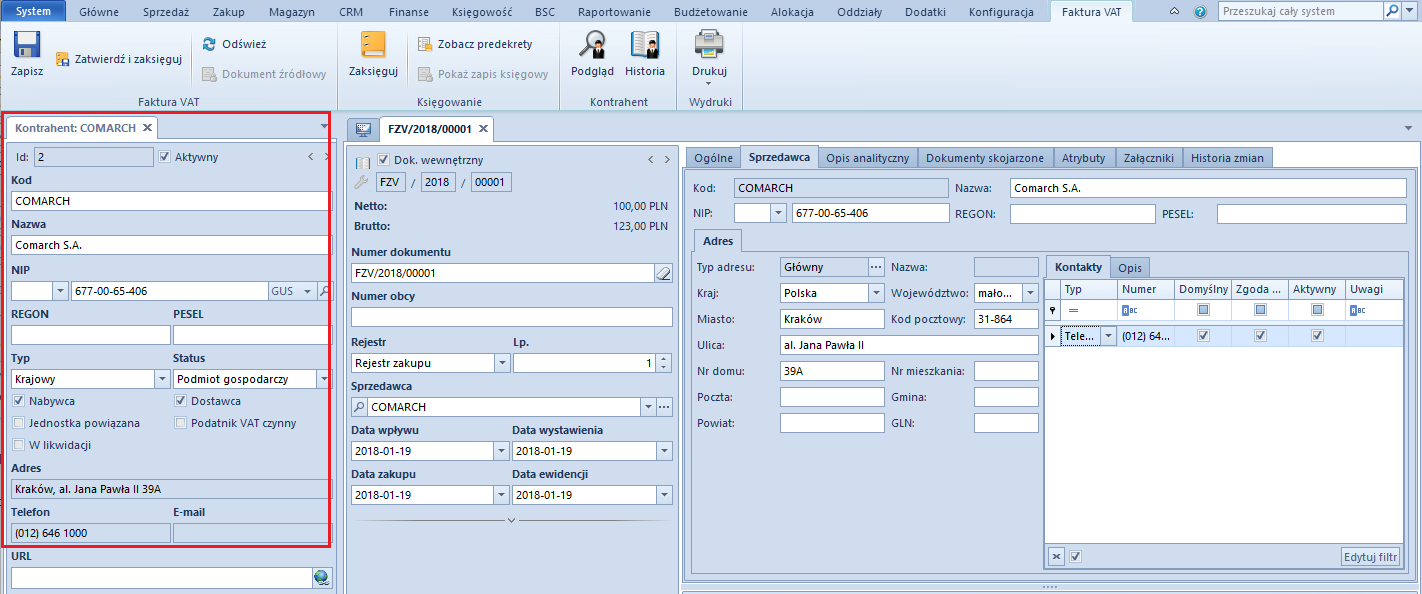1422x594 pixels.
Task: Open the Typ dropdown showing Krajowy
Action: [162, 379]
